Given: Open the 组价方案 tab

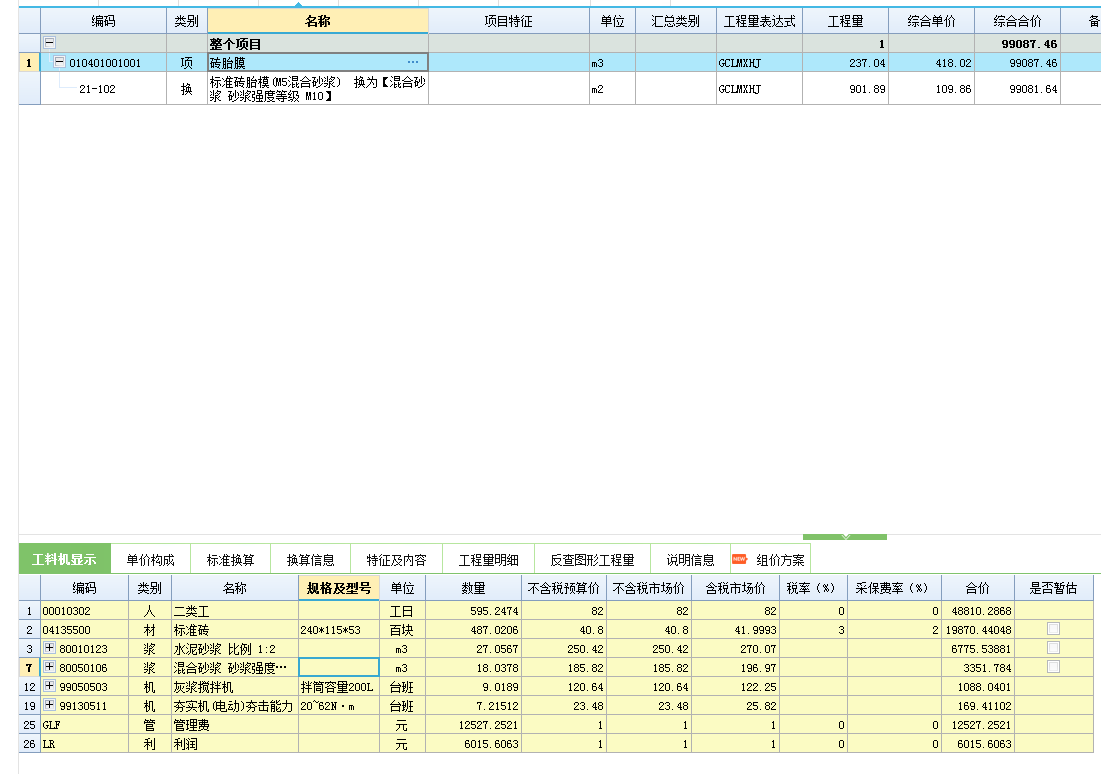Looking at the screenshot, I should [x=770, y=560].
